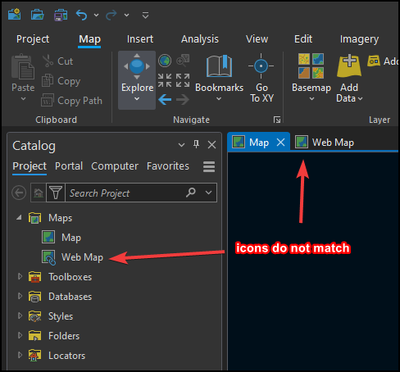400x372 pixels.
Task: Switch to Computer tab in Catalog pane
Action: click(115, 166)
